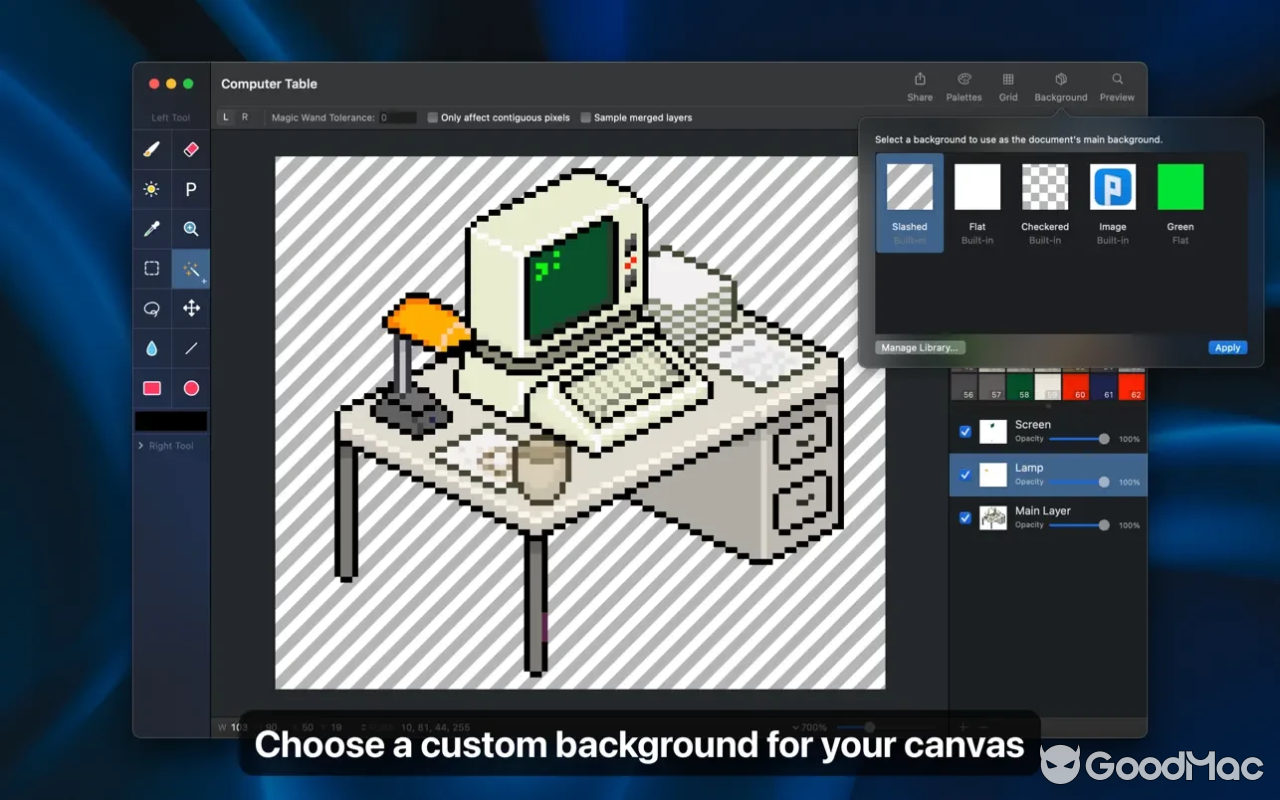
Task: Select the Brush tool
Action: pyautogui.click(x=151, y=149)
